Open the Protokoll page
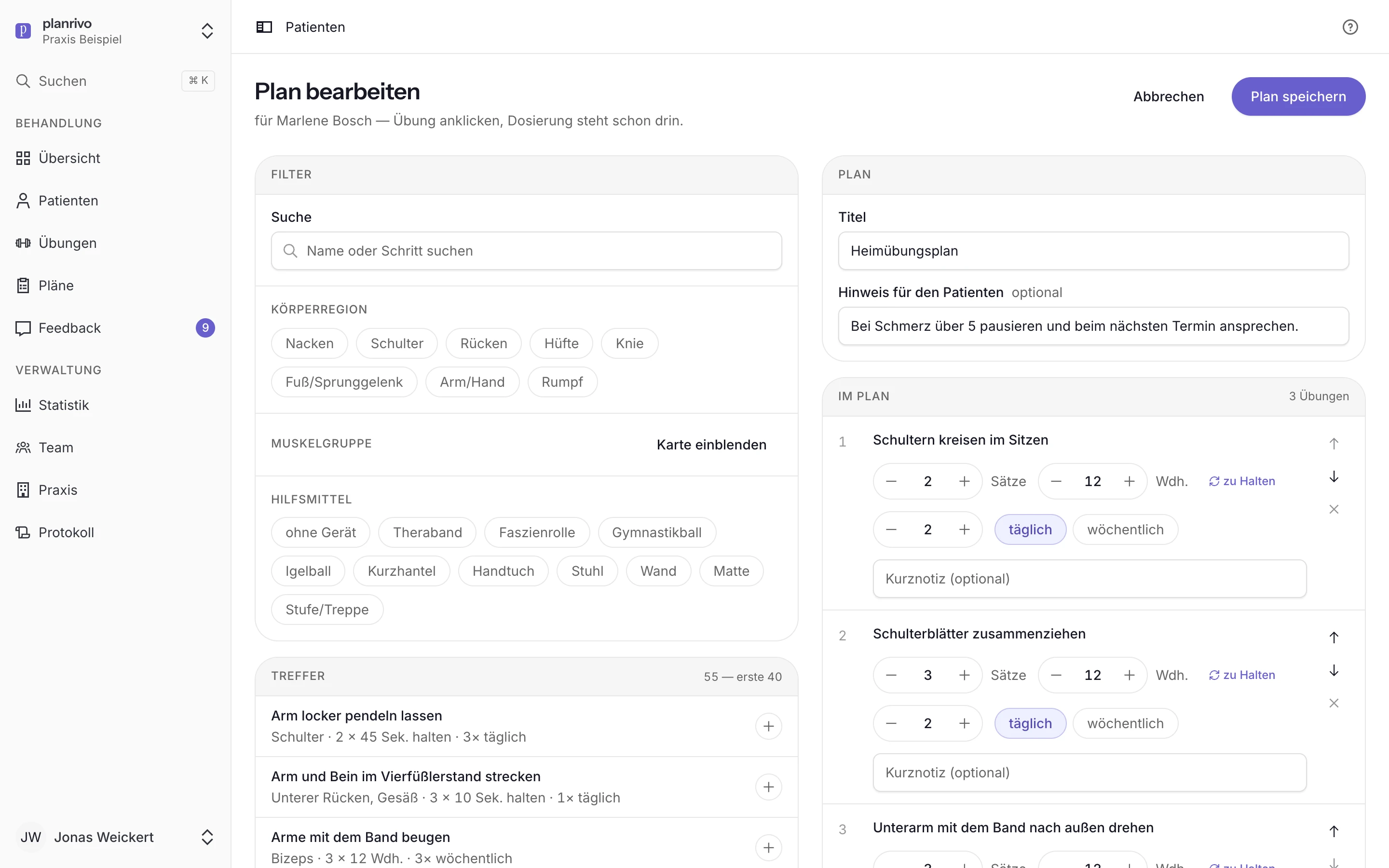Viewport: 1389px width, 868px height. coord(115,532)
